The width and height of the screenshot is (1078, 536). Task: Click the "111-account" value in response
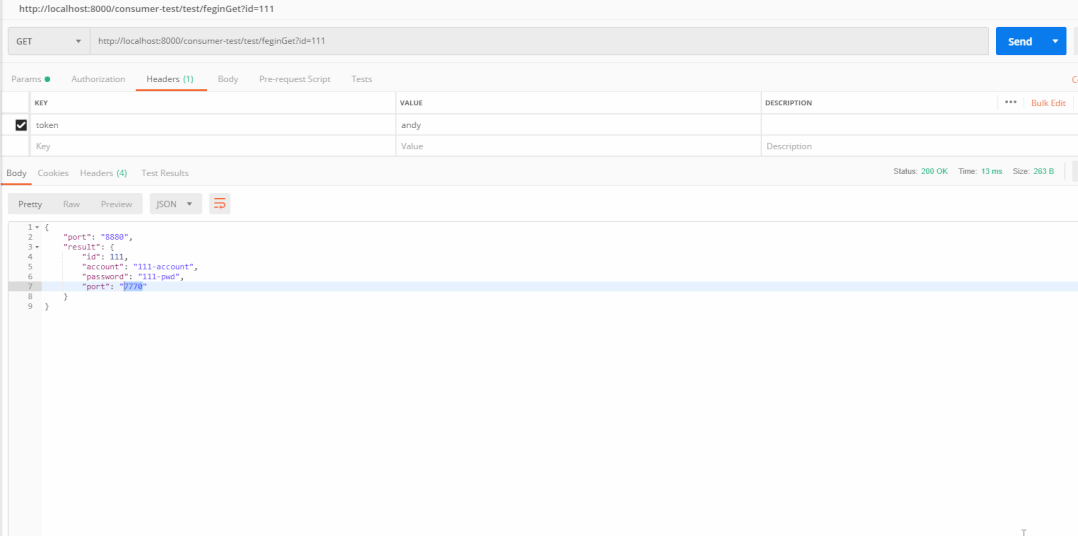(165, 267)
